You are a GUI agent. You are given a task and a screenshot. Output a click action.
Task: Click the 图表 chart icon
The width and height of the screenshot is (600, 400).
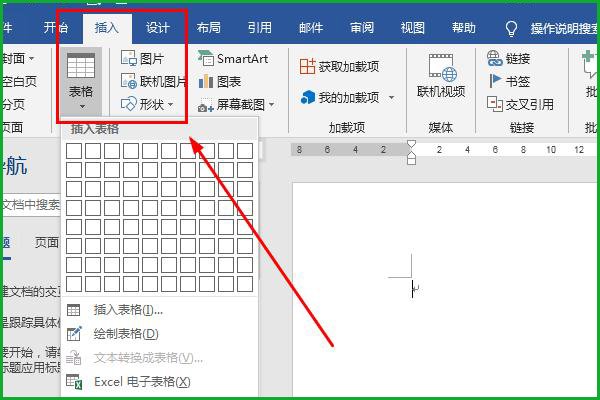click(206, 82)
